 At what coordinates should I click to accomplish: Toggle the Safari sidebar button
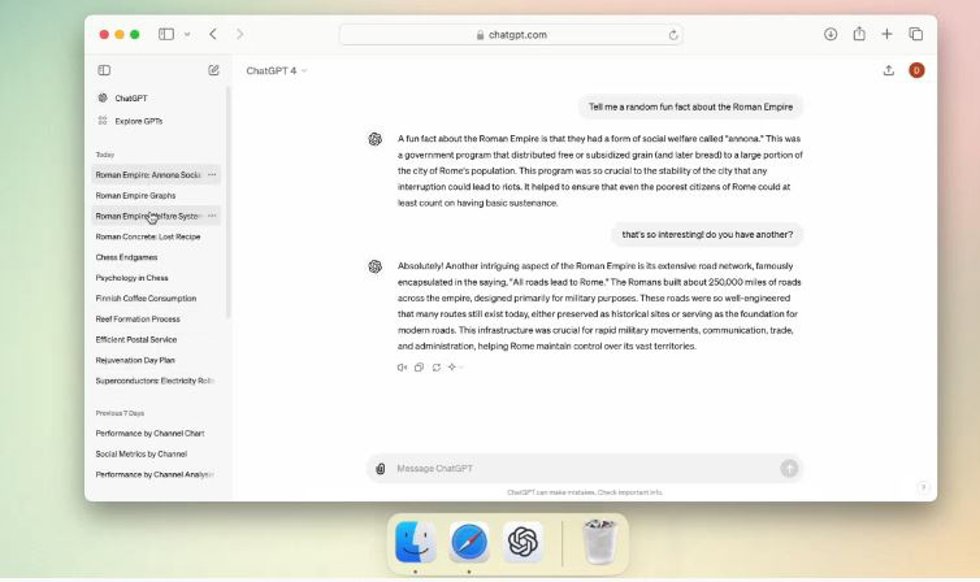[166, 34]
